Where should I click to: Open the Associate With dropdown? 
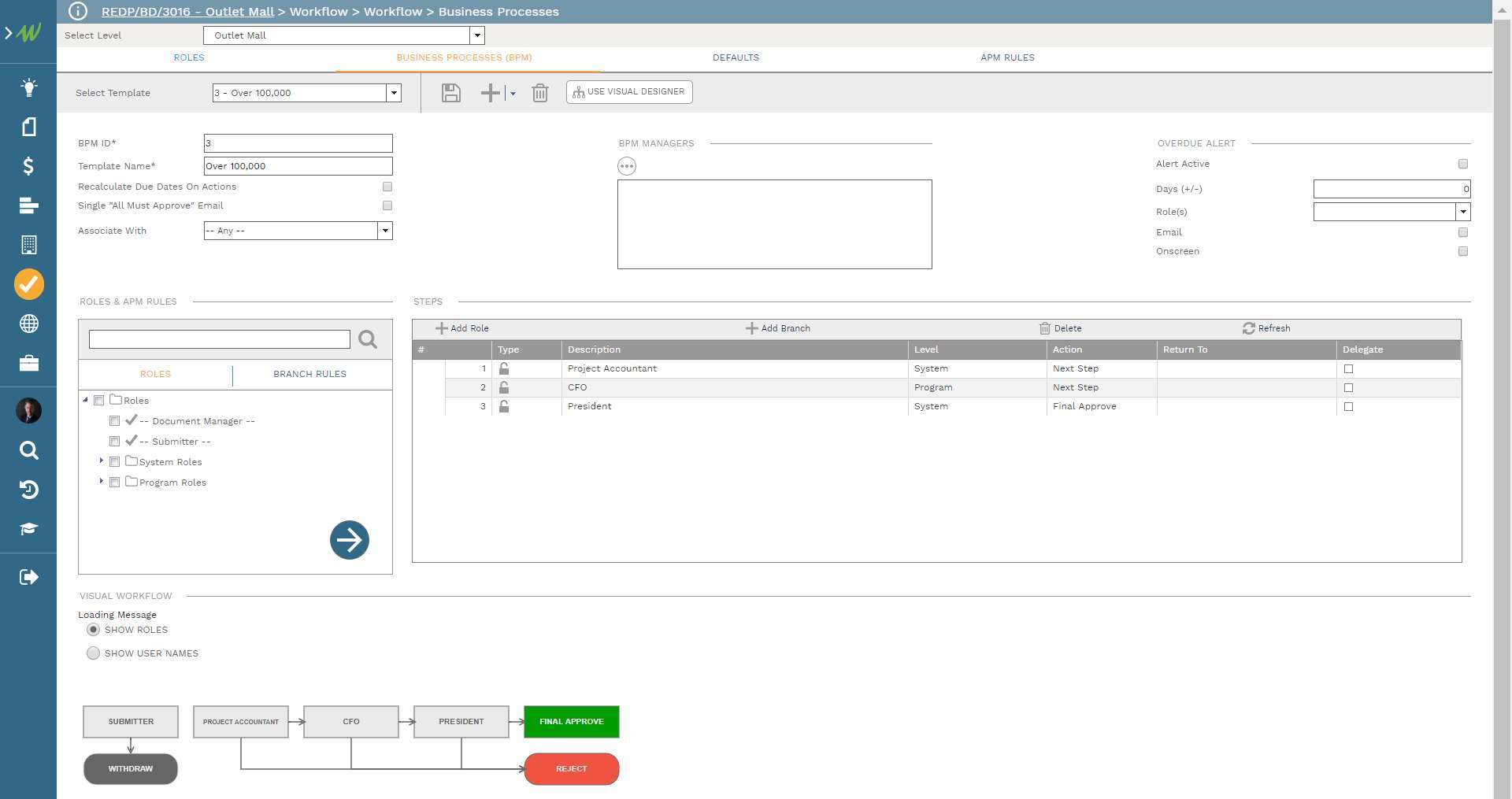(x=385, y=231)
